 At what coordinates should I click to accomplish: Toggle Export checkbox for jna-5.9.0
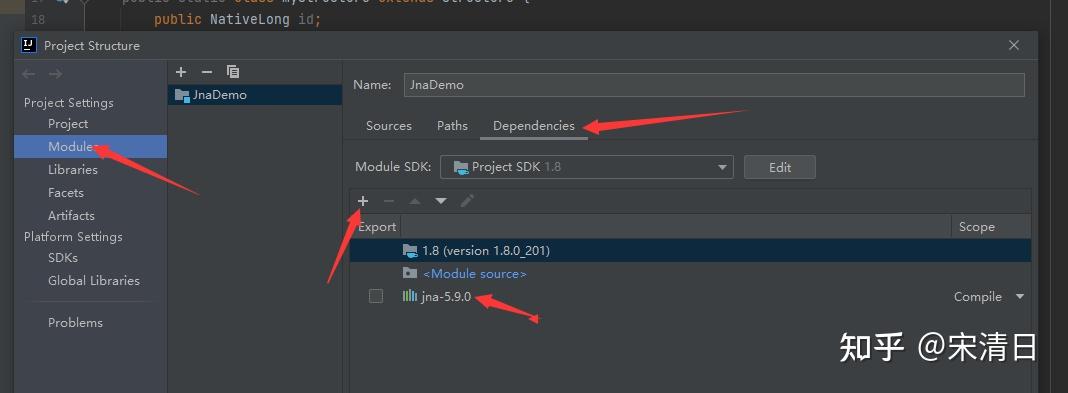click(376, 296)
